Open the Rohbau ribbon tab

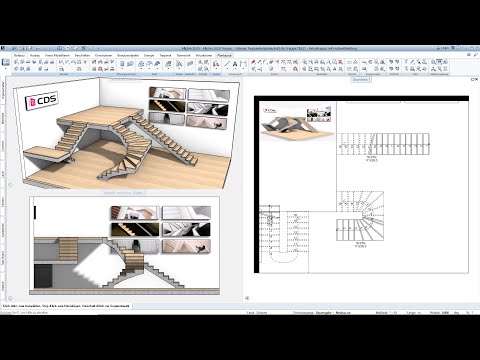[20, 55]
